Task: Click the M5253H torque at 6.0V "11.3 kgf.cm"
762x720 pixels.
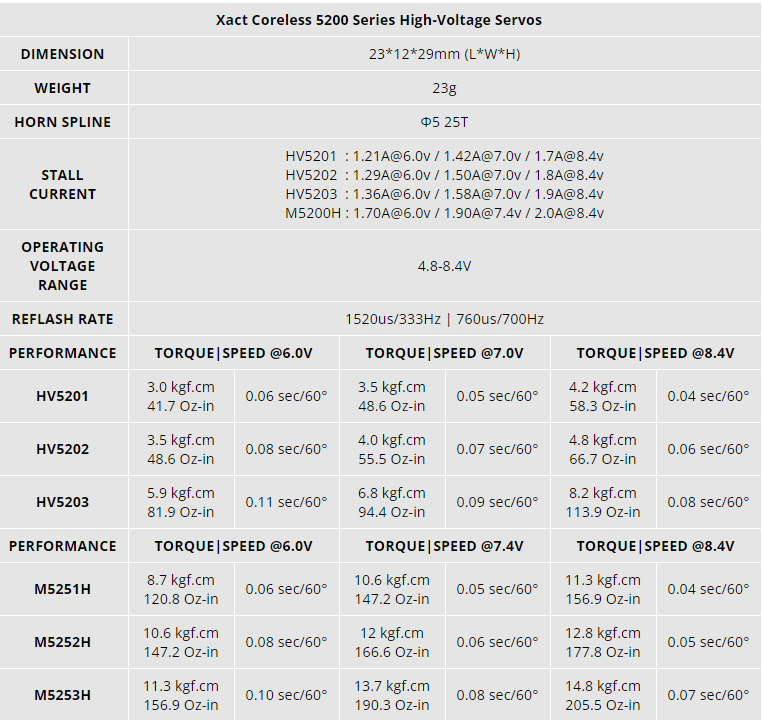Action: point(181,686)
